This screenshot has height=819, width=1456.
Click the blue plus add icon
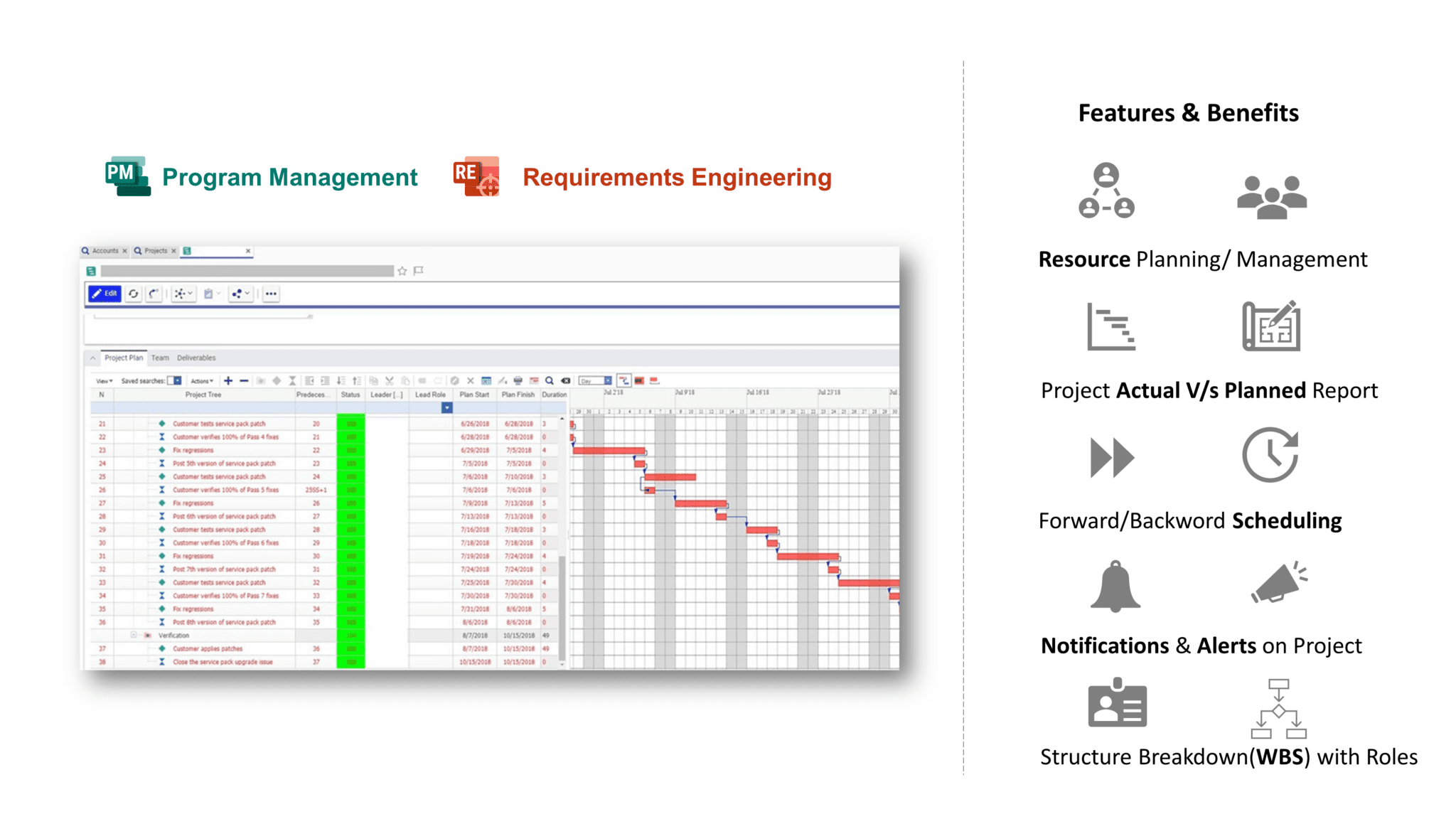pyautogui.click(x=228, y=381)
